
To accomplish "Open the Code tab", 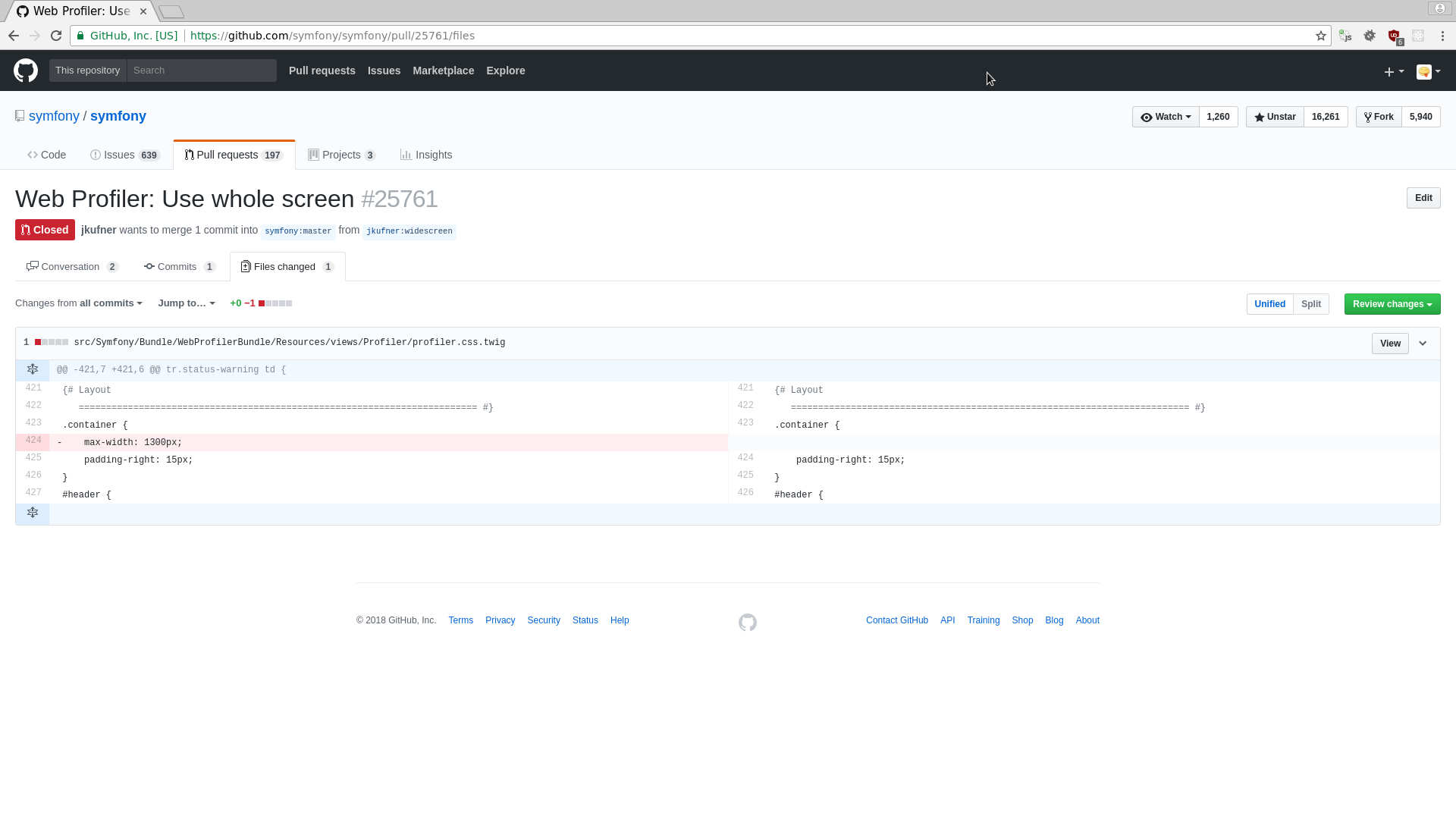I will [47, 155].
